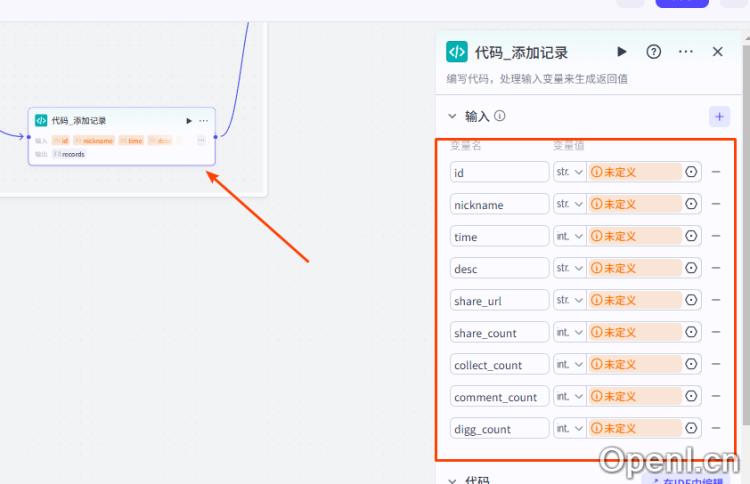Expand the 代码 section
Screen dimensions: 750x484
(x=452, y=480)
